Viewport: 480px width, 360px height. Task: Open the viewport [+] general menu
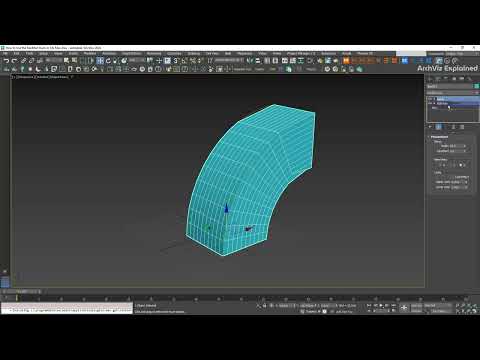14,77
